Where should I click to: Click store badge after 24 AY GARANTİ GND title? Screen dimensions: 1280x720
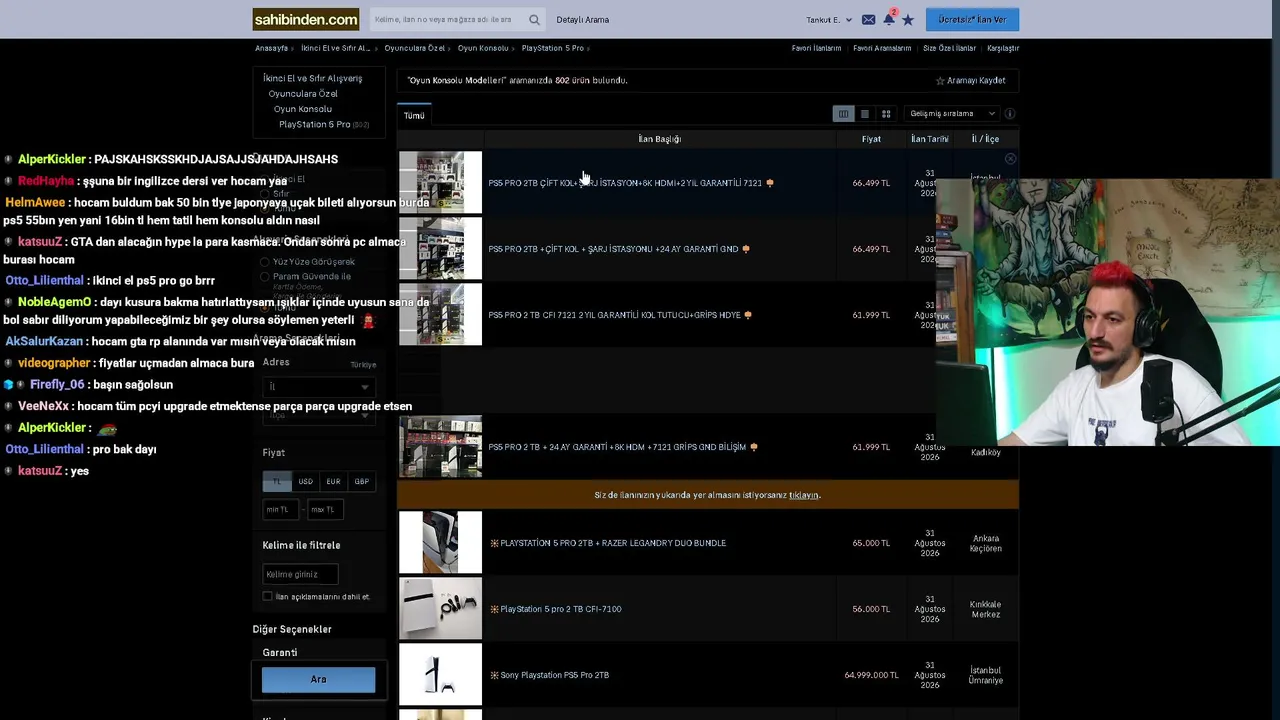[x=746, y=249]
